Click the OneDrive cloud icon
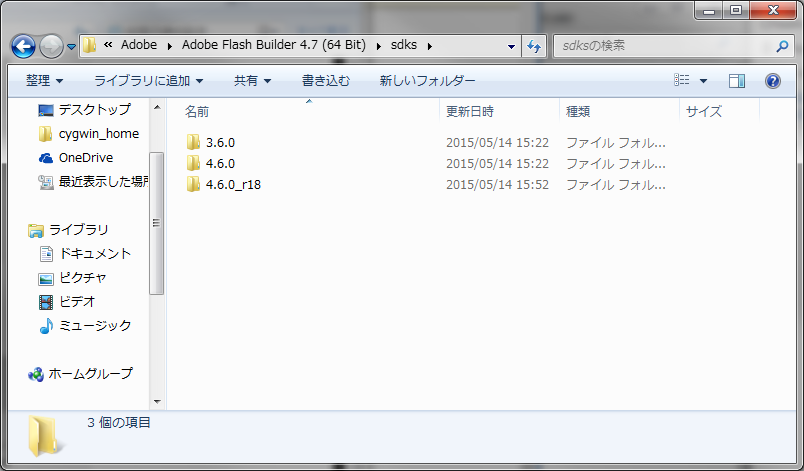This screenshot has height=471, width=804. pos(46,158)
